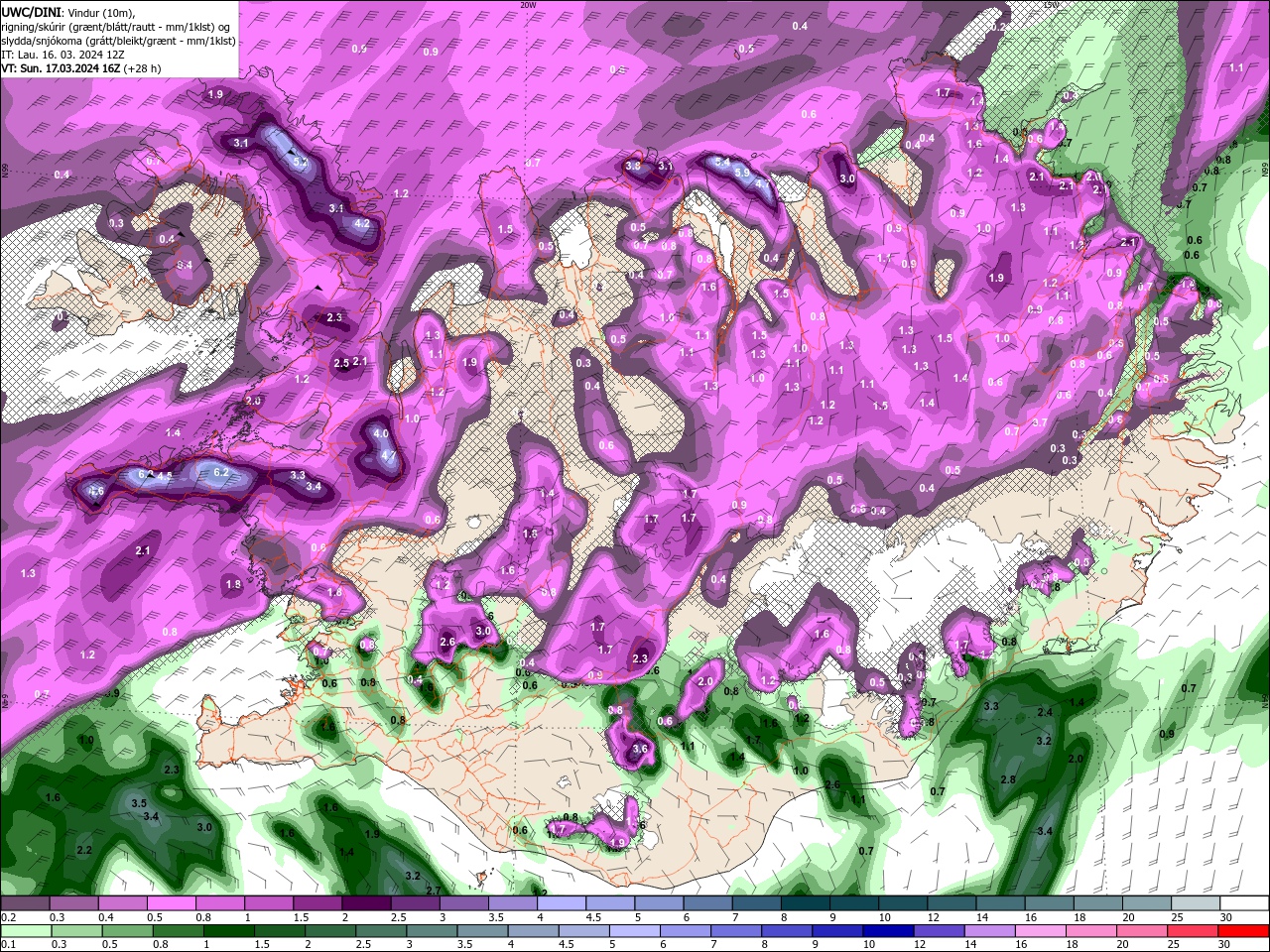Click the green 3.3 rainfall value offshore
1270x952 pixels.
pos(990,706)
